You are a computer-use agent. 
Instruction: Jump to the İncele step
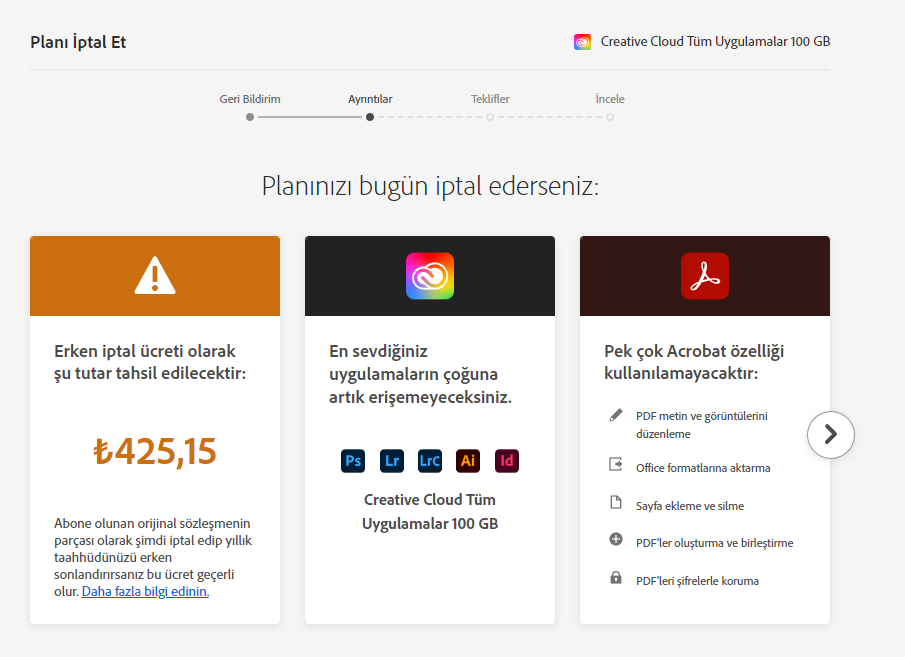pos(610,99)
